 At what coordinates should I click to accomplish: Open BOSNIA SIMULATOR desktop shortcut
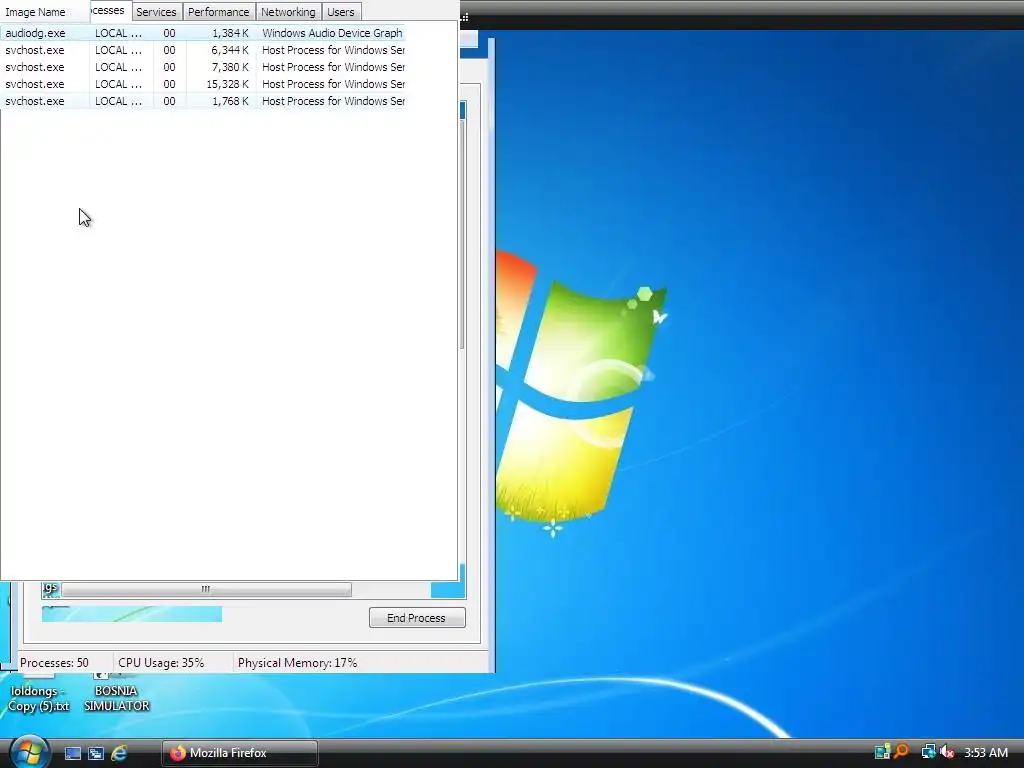point(116,698)
